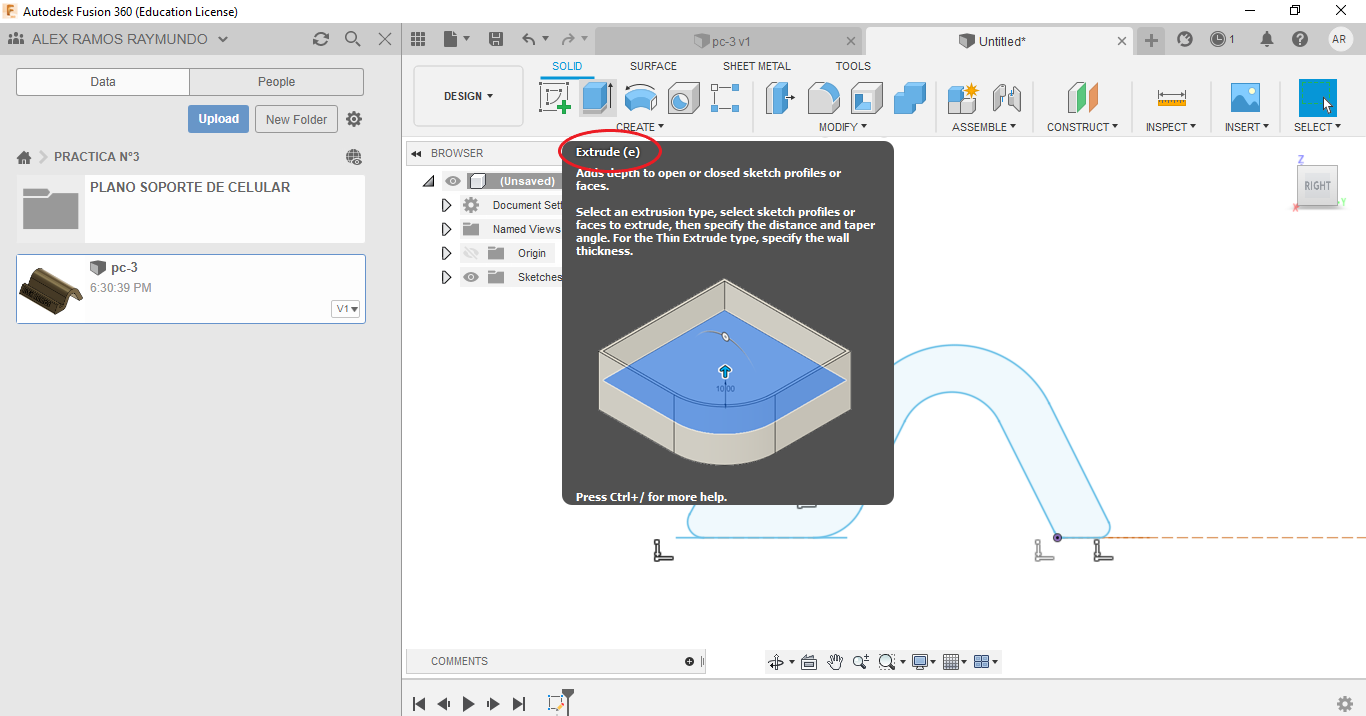Click the Measure inspect icon

[x=1171, y=98]
